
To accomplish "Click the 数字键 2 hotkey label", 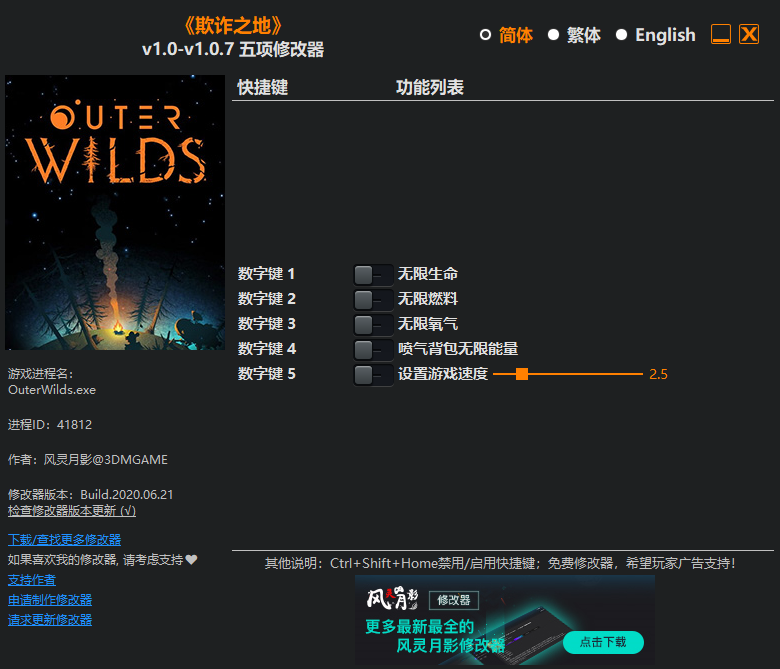I will click(266, 299).
